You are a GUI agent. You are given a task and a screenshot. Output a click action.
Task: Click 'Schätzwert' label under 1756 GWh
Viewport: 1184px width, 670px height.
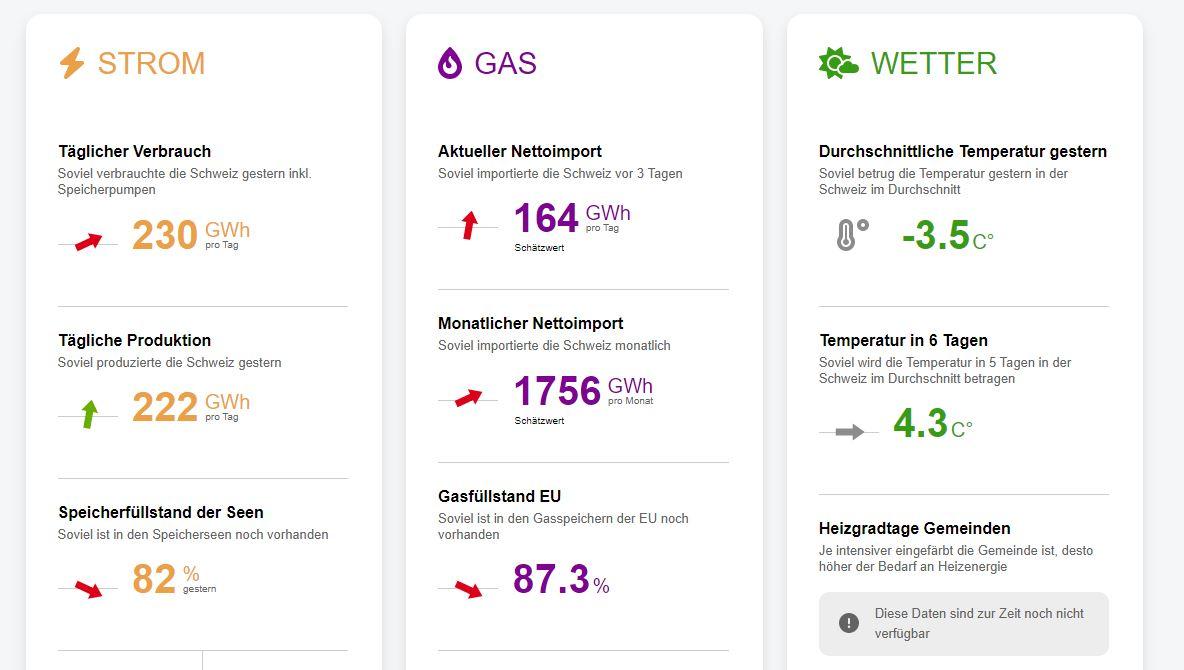(x=539, y=421)
